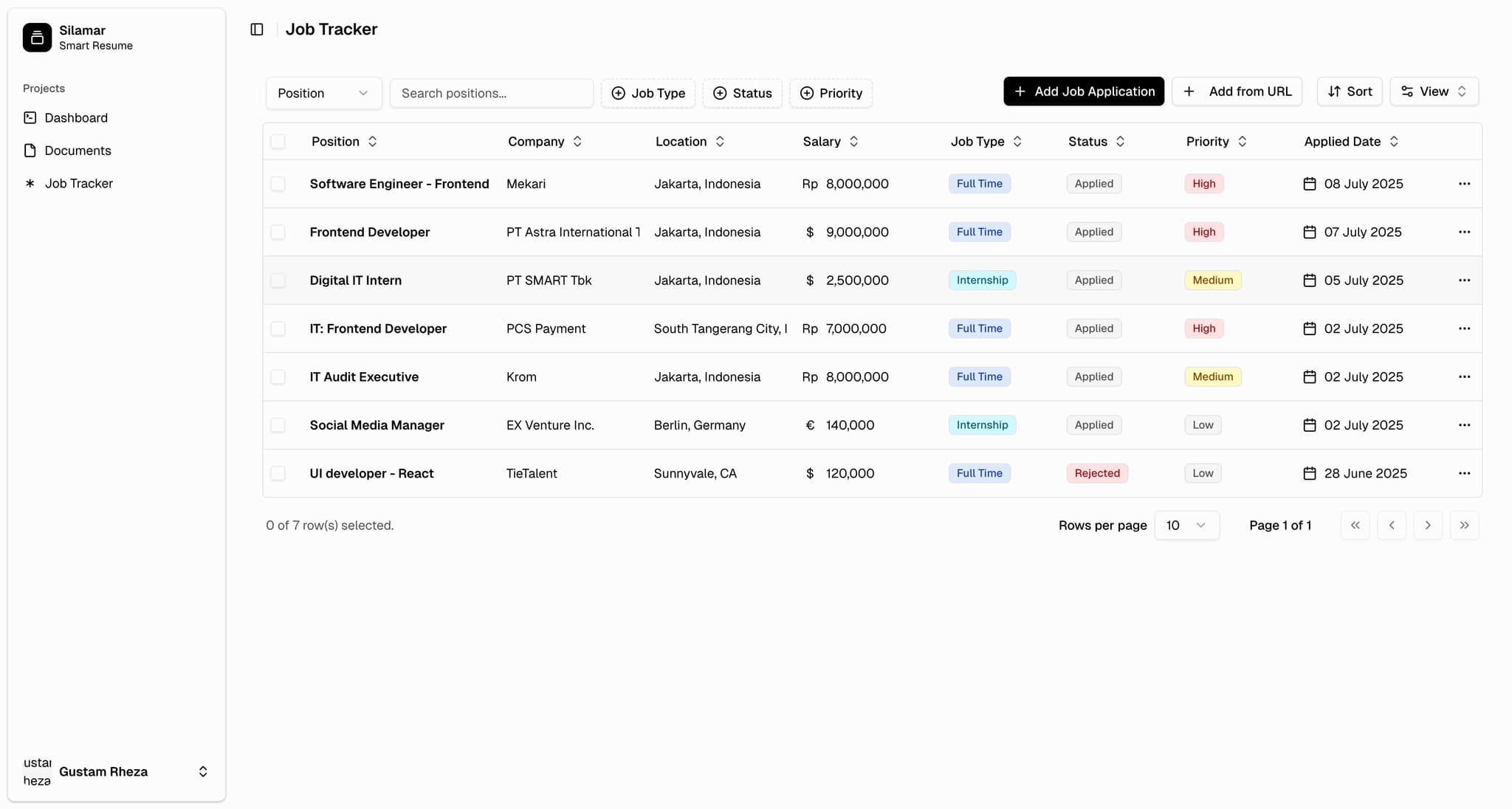Click Add Job Application button
Image resolution: width=1512 pixels, height=809 pixels.
[1083, 92]
